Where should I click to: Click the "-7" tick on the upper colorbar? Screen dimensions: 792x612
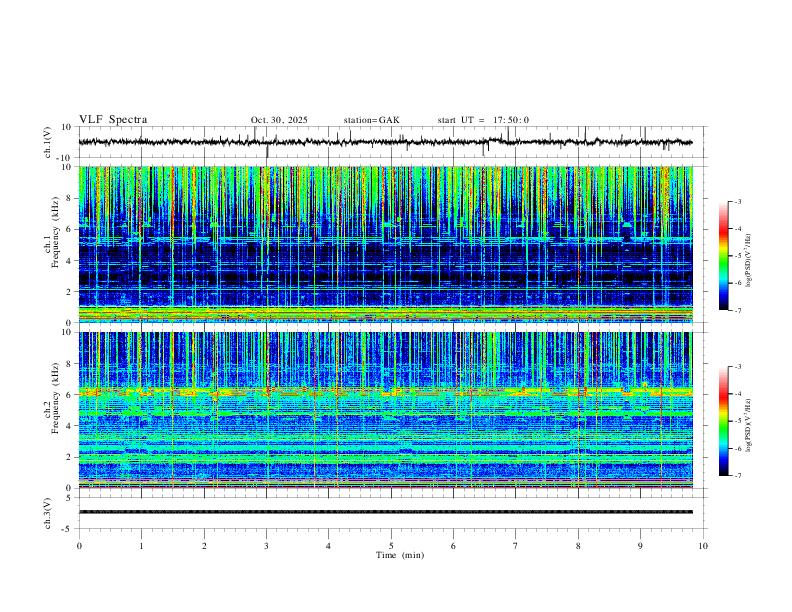pos(738,311)
